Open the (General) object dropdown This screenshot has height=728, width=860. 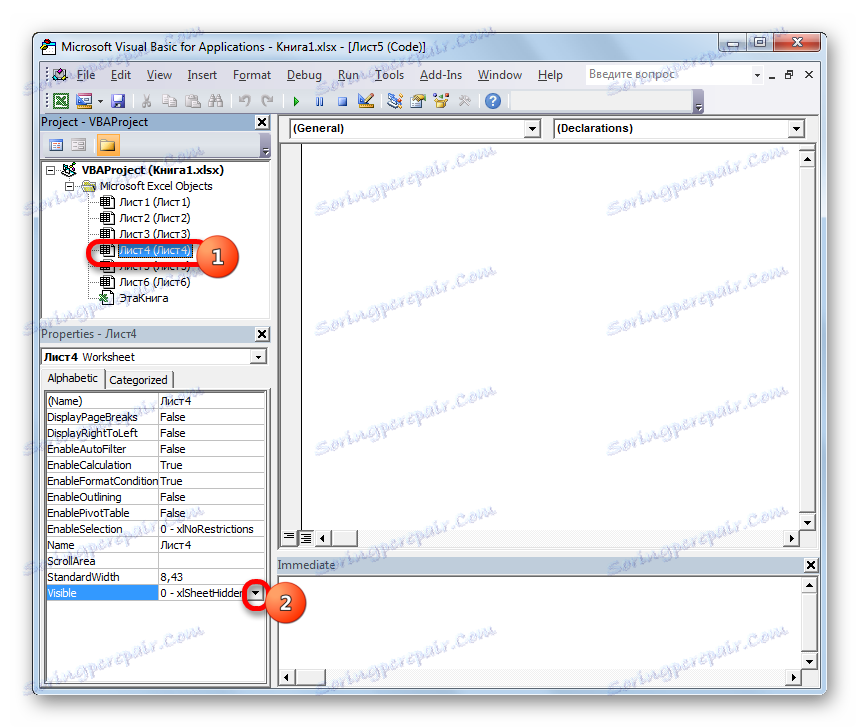click(531, 129)
